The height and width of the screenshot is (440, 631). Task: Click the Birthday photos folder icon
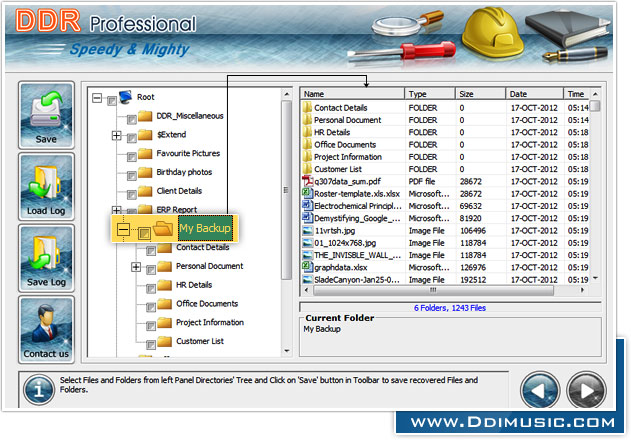tap(145, 173)
